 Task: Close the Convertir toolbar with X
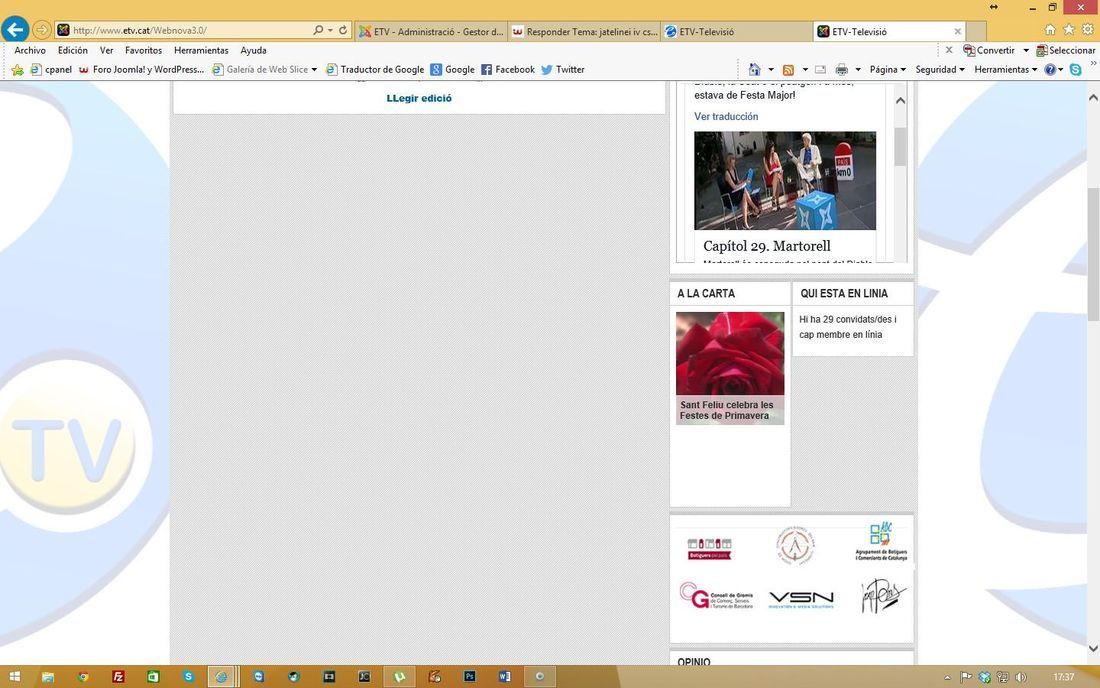[x=948, y=50]
